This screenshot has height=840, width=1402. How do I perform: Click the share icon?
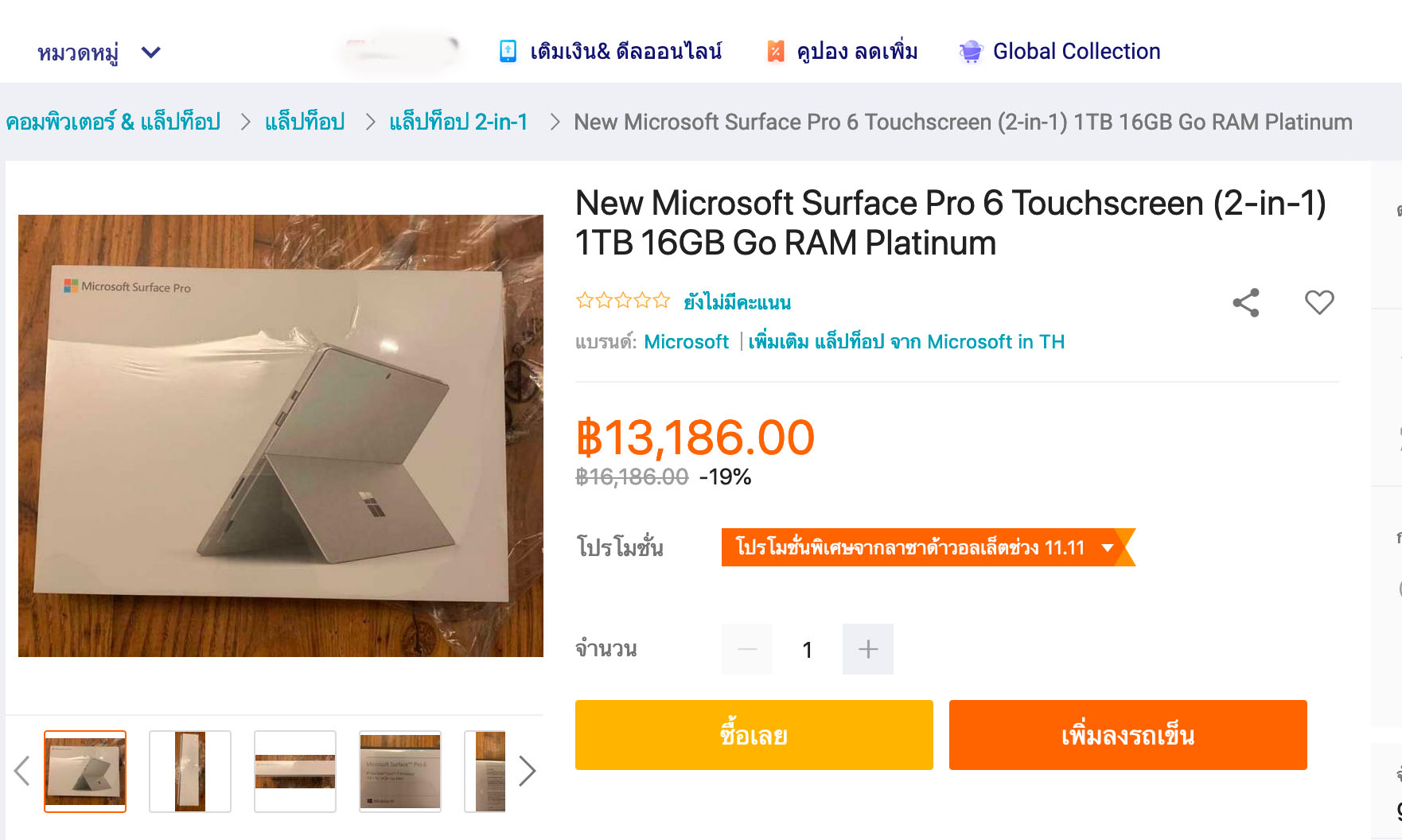[1246, 302]
